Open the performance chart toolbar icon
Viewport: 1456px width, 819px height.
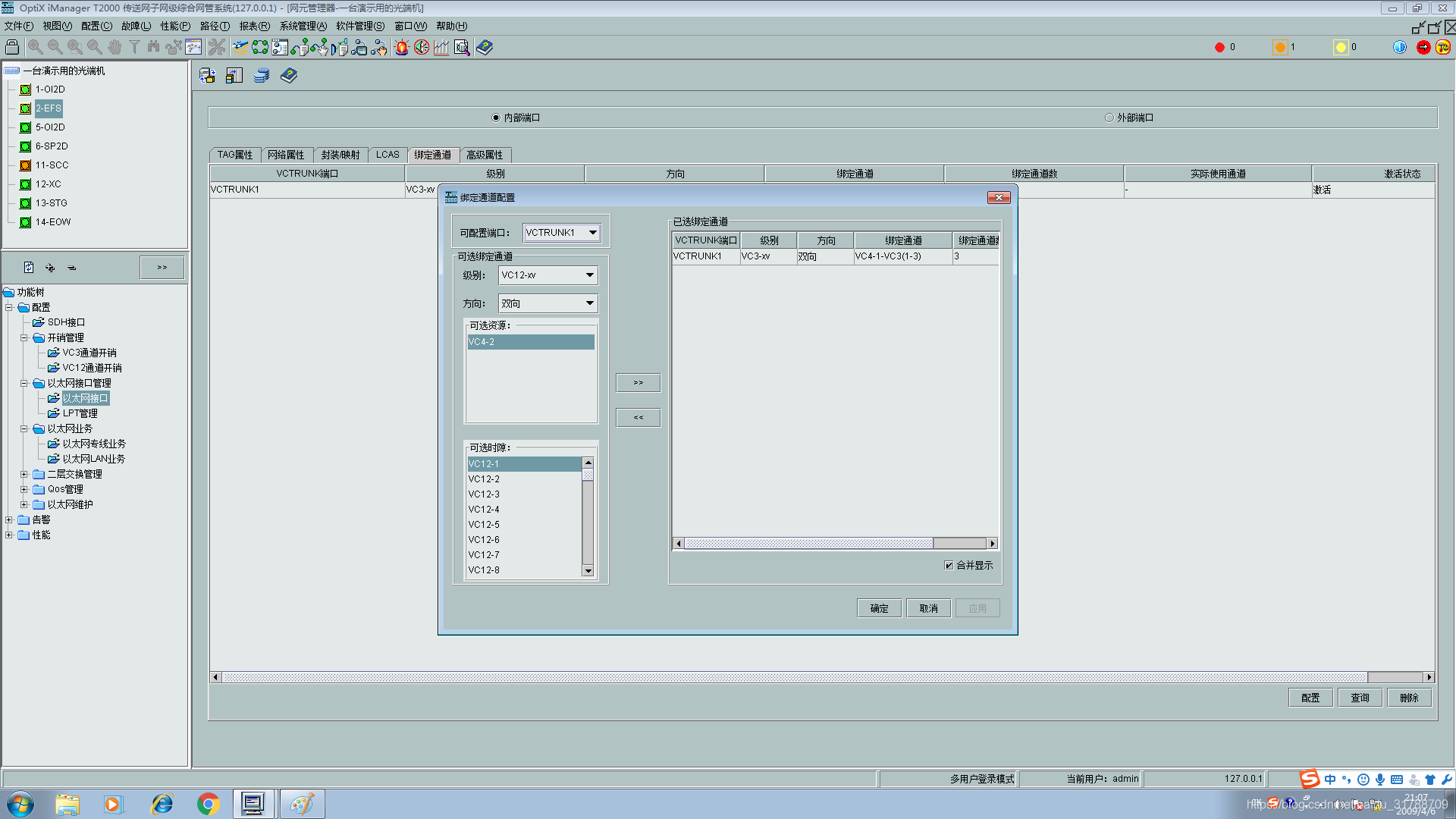pyautogui.click(x=441, y=48)
